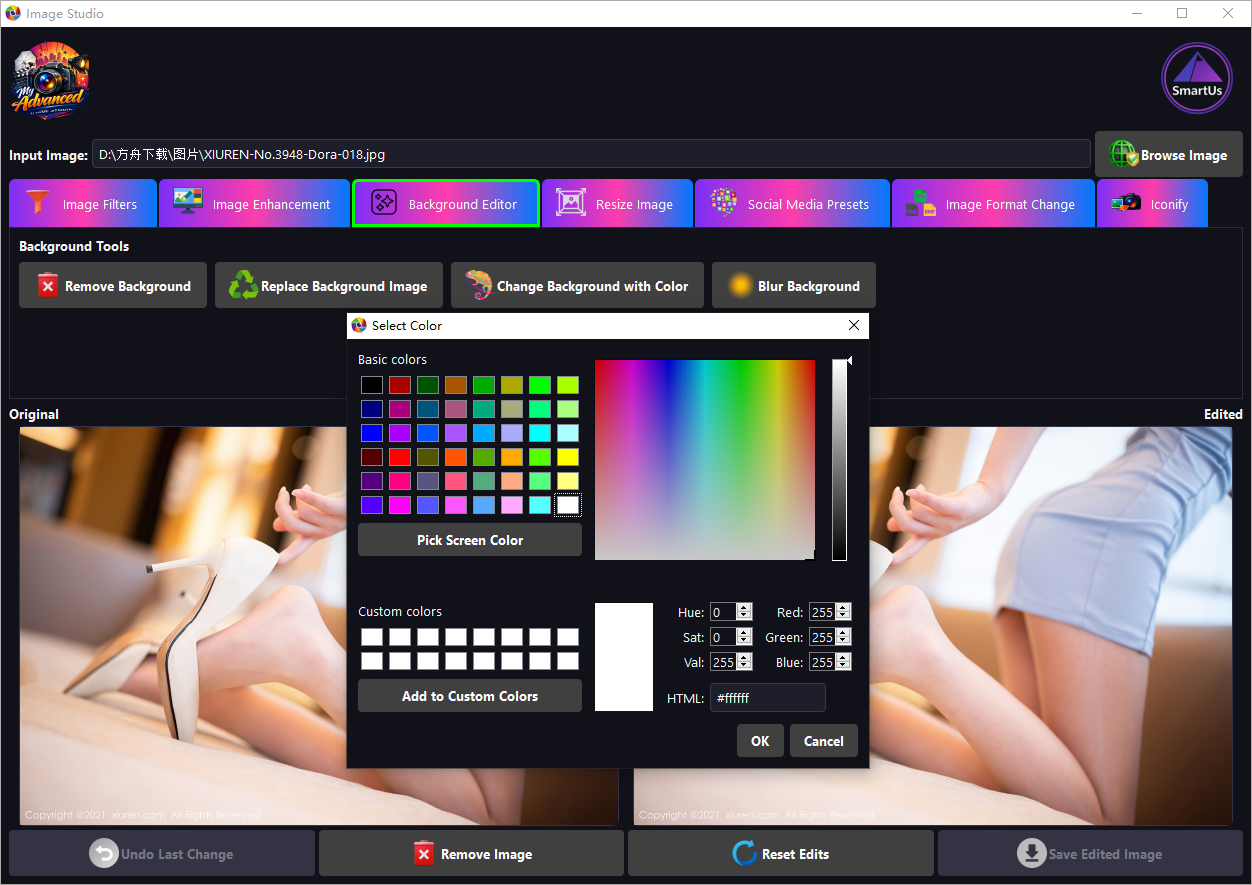Click the Blue value field

pos(822,662)
